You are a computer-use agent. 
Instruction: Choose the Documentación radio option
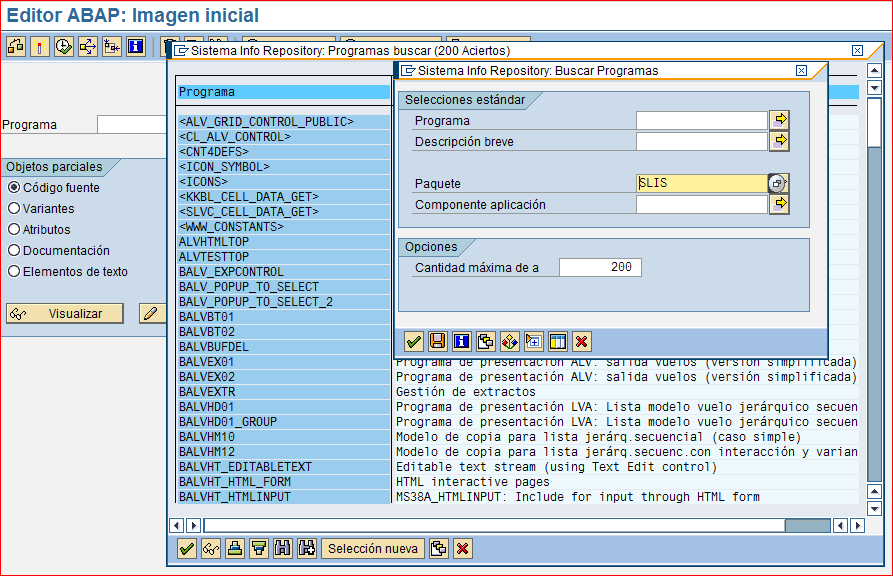[14, 251]
